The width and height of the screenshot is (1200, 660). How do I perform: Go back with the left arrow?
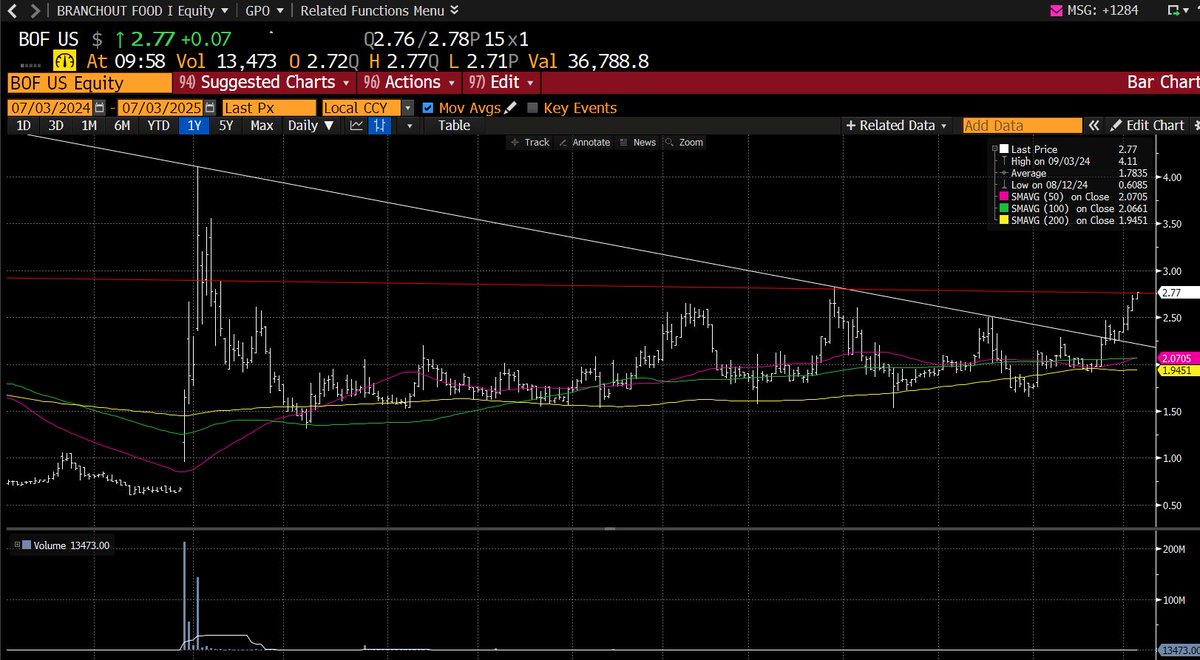coord(12,11)
